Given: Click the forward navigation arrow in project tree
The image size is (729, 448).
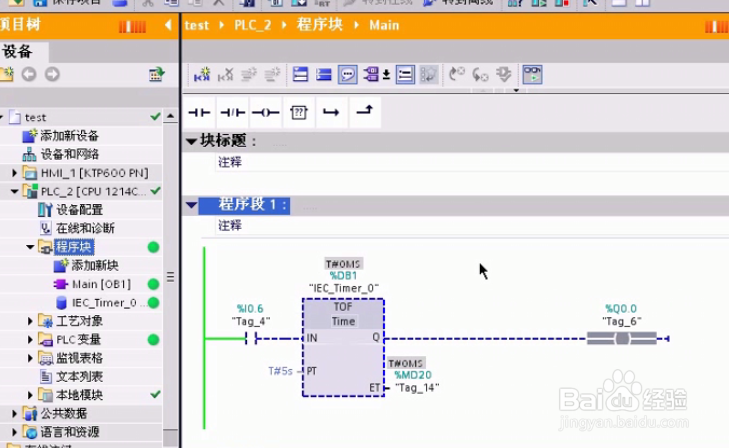Looking at the screenshot, I should click(x=52, y=74).
